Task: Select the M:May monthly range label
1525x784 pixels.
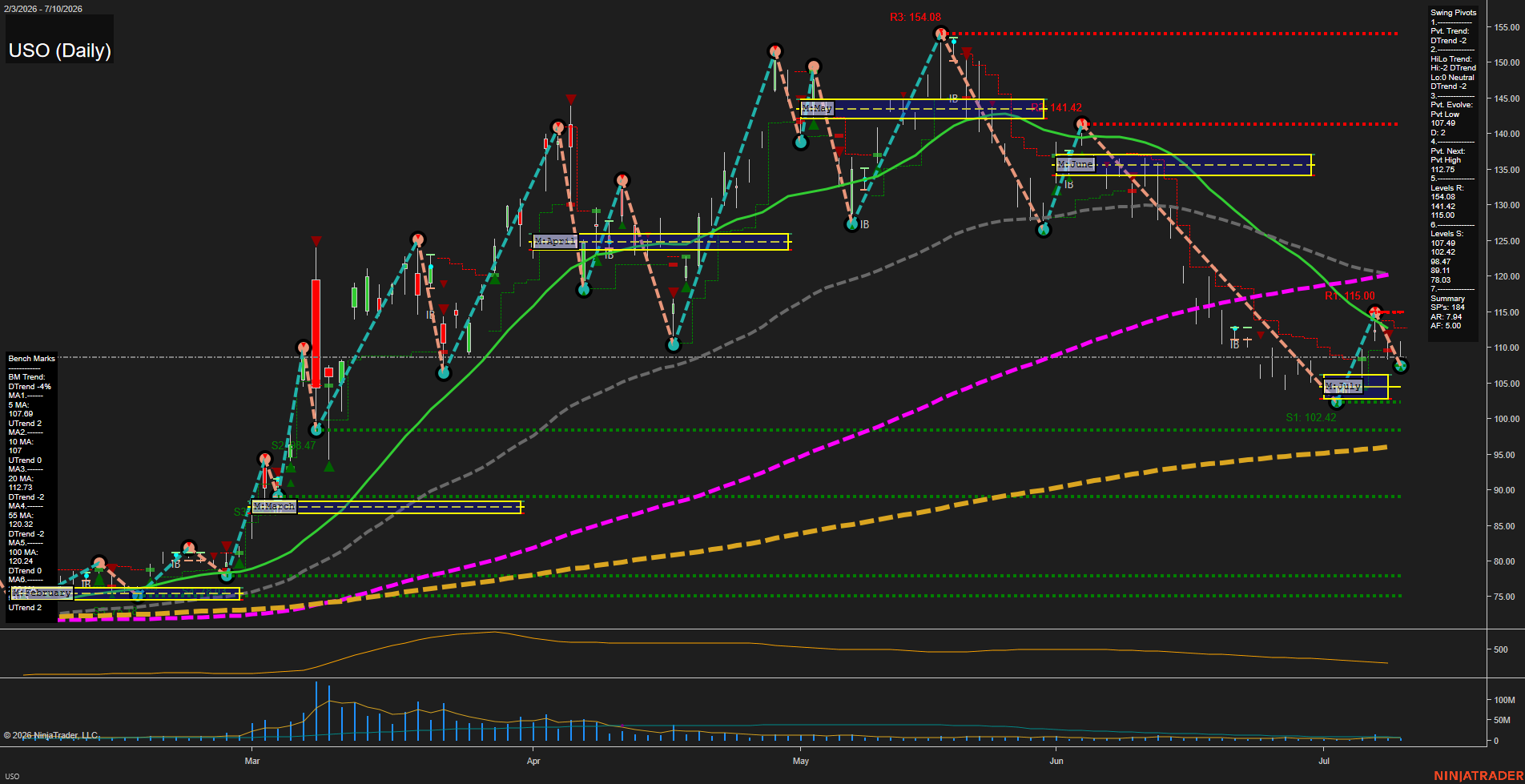Action: (817, 108)
